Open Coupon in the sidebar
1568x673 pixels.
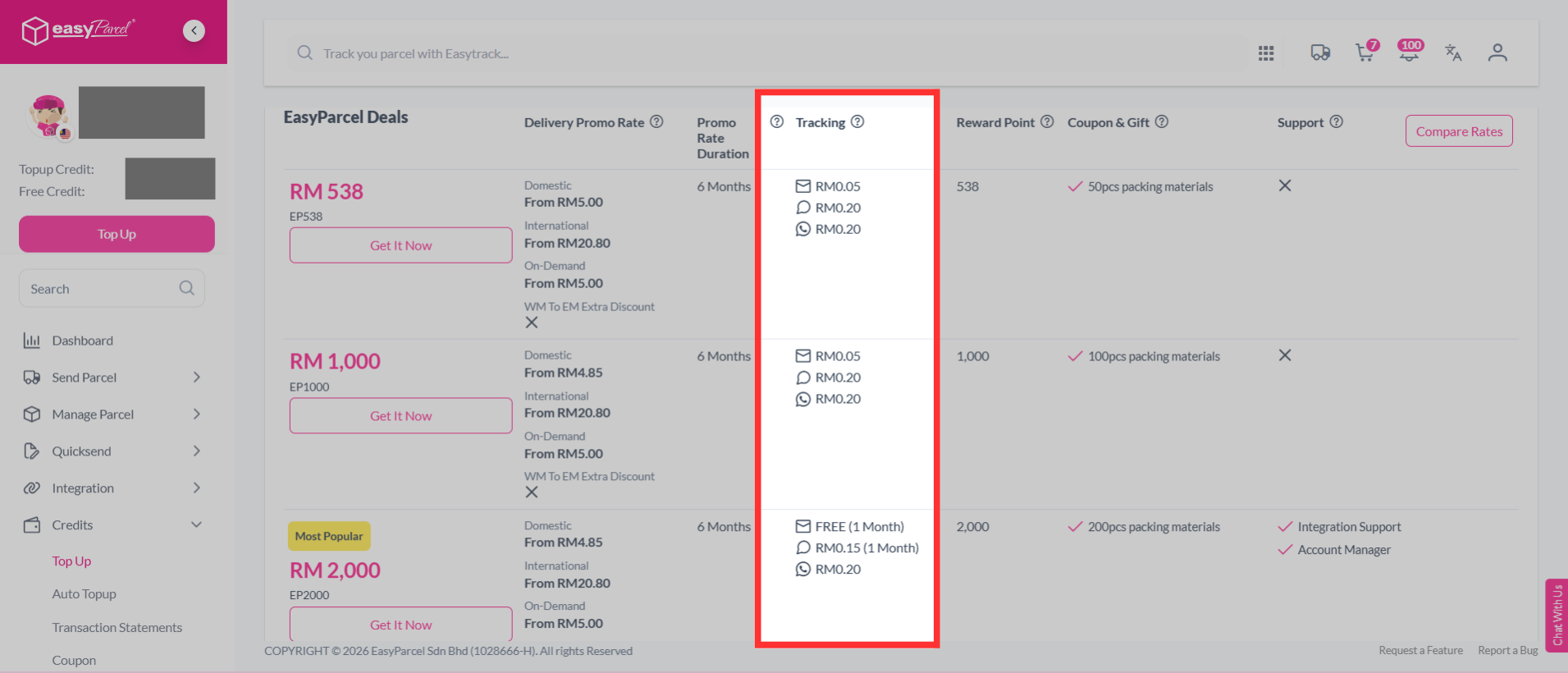click(x=74, y=661)
